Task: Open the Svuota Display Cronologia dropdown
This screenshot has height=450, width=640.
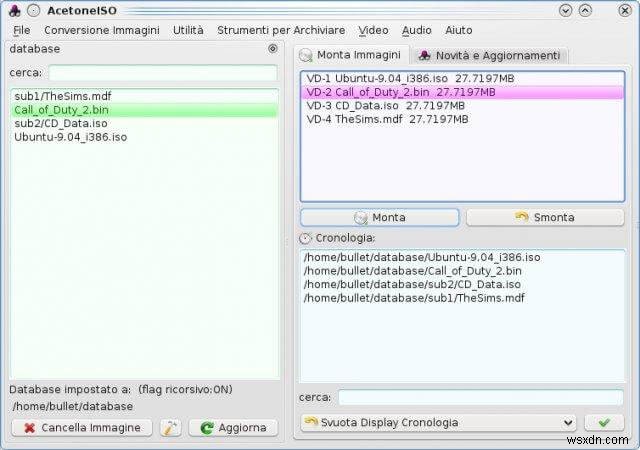Action: click(438, 423)
